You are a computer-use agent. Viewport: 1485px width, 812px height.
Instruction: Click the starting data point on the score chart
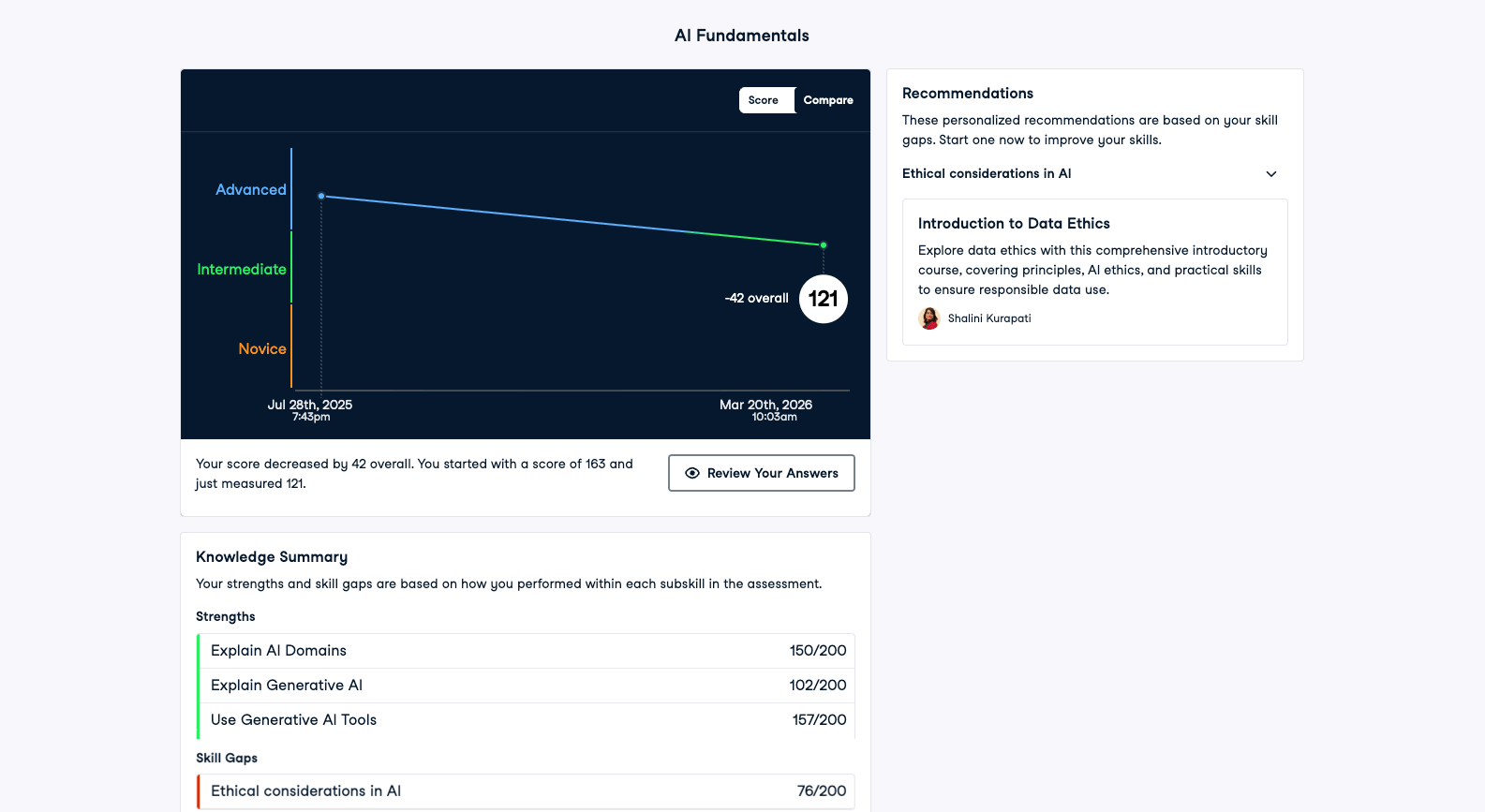[x=321, y=195]
